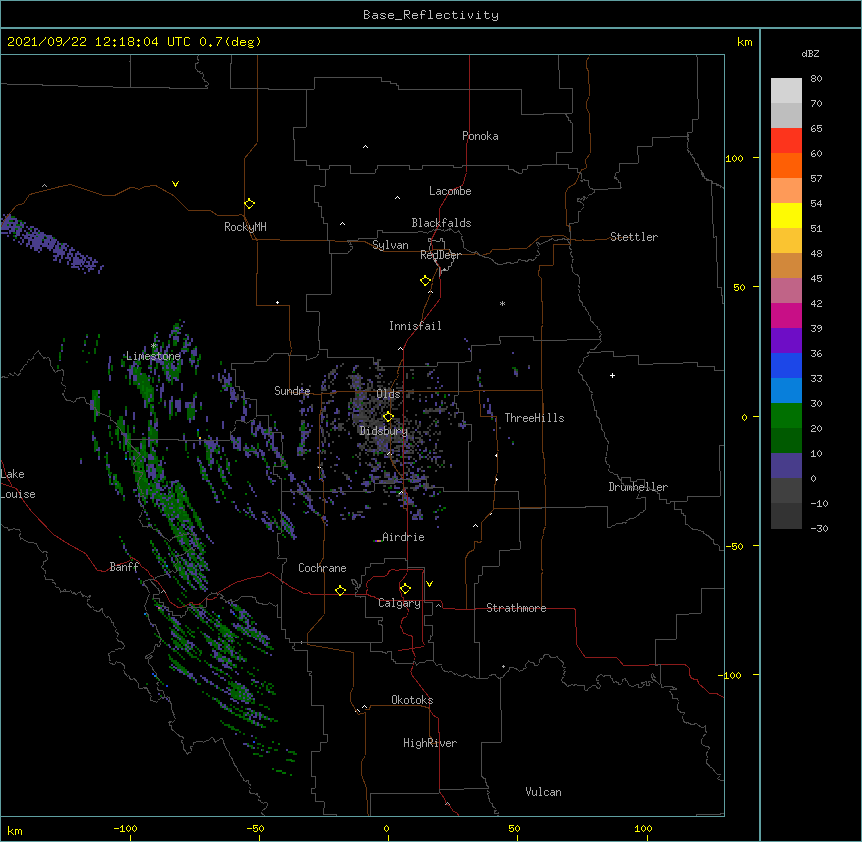This screenshot has width=862, height=842.
Task: Select the Olds label
Action: (x=388, y=394)
